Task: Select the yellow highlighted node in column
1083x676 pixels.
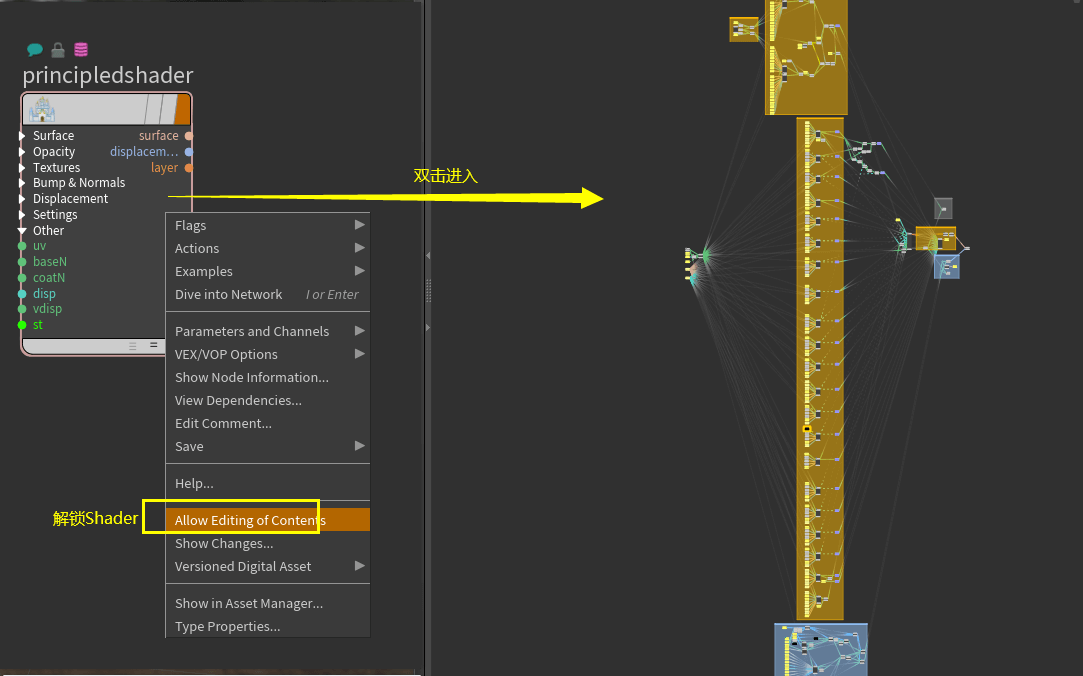Action: click(807, 429)
